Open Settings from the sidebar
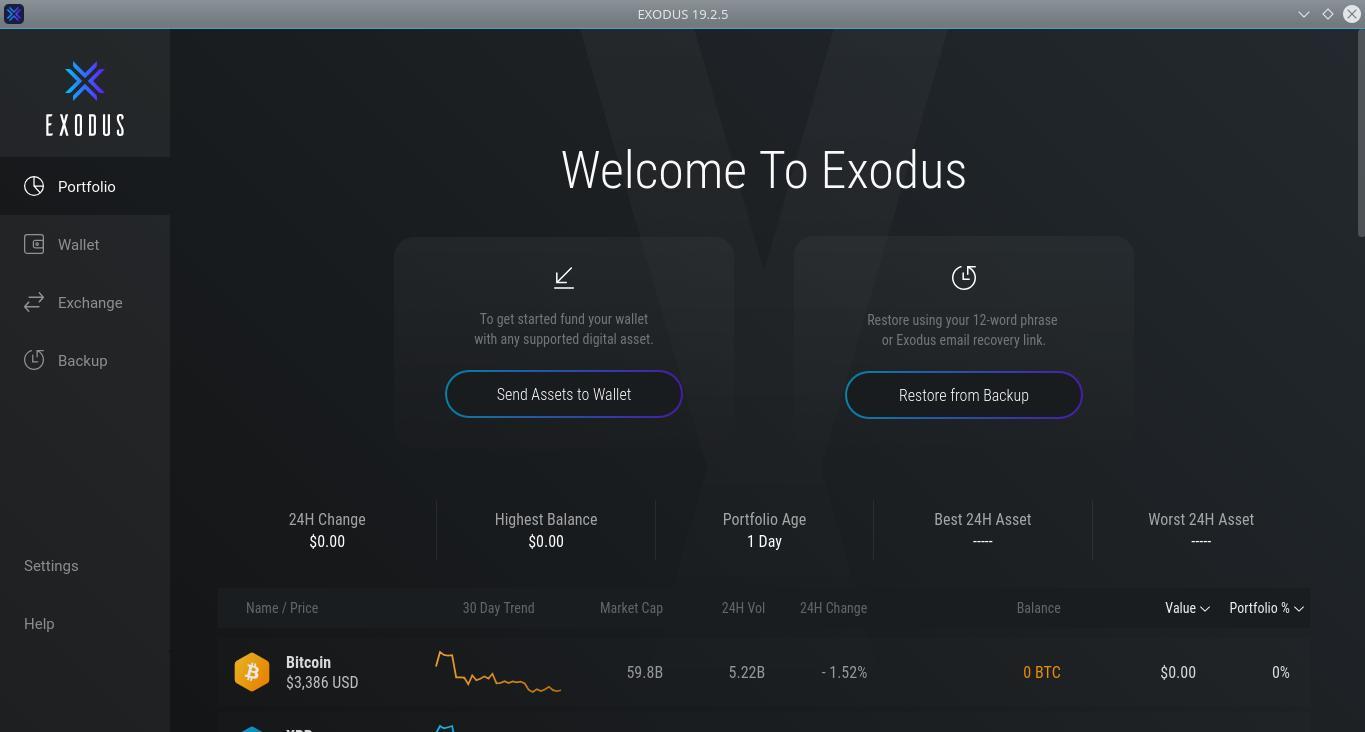Image resolution: width=1365 pixels, height=732 pixels. 51,566
